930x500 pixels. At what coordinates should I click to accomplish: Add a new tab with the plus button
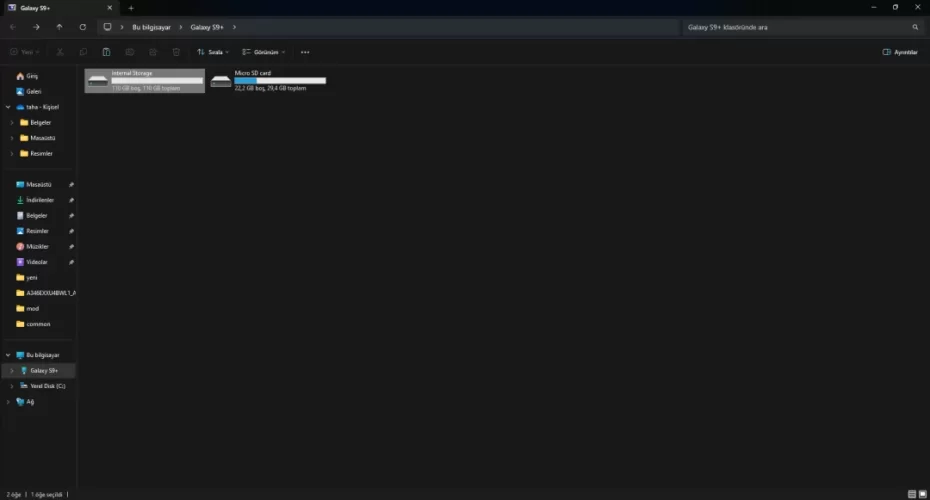tap(131, 8)
